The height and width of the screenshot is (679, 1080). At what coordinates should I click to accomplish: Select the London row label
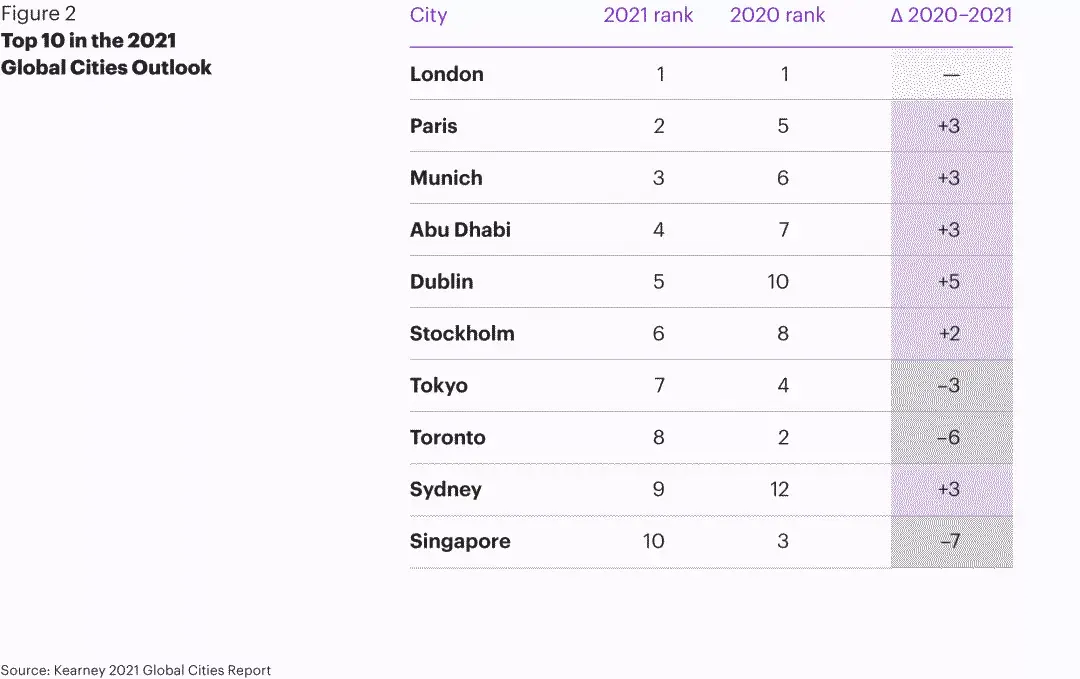pos(446,74)
